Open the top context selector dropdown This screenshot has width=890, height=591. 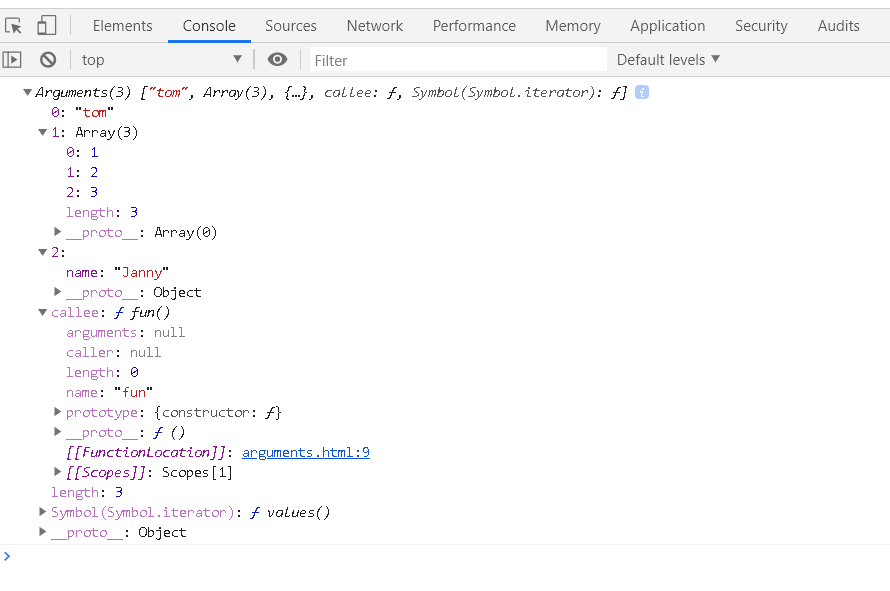pos(162,60)
